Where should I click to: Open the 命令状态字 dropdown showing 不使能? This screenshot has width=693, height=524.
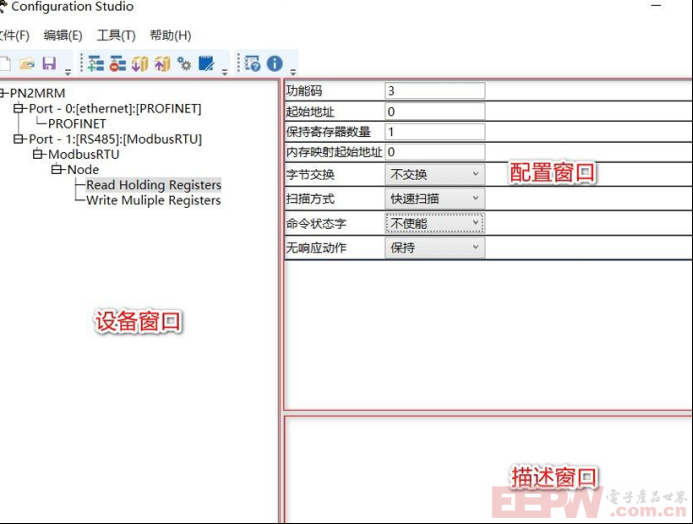[x=434, y=223]
